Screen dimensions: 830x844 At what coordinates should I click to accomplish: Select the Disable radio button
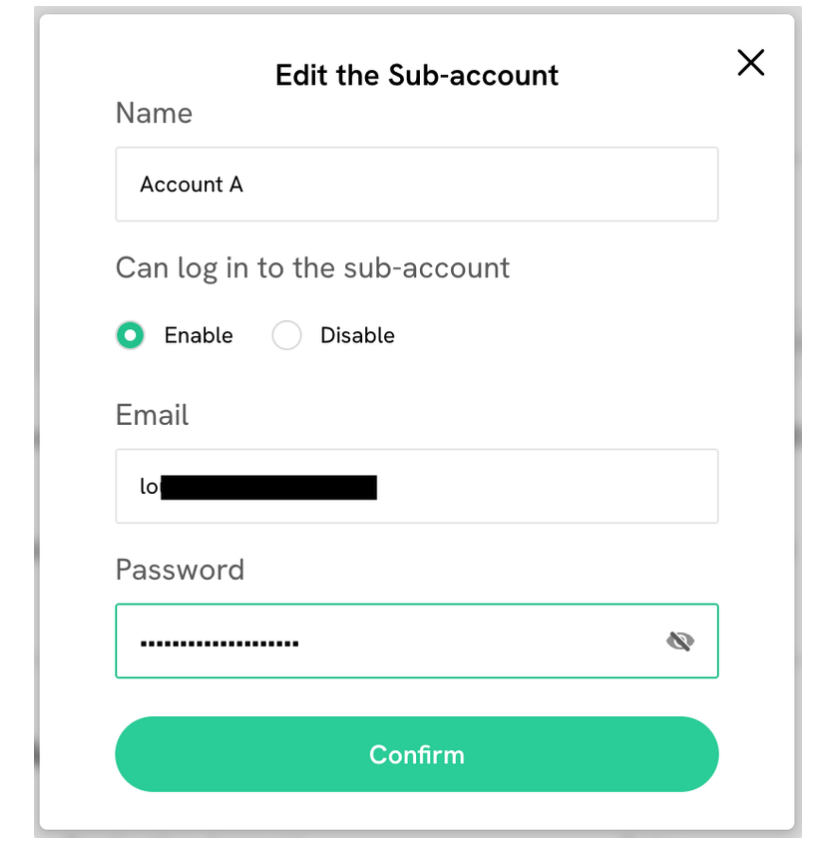287,336
